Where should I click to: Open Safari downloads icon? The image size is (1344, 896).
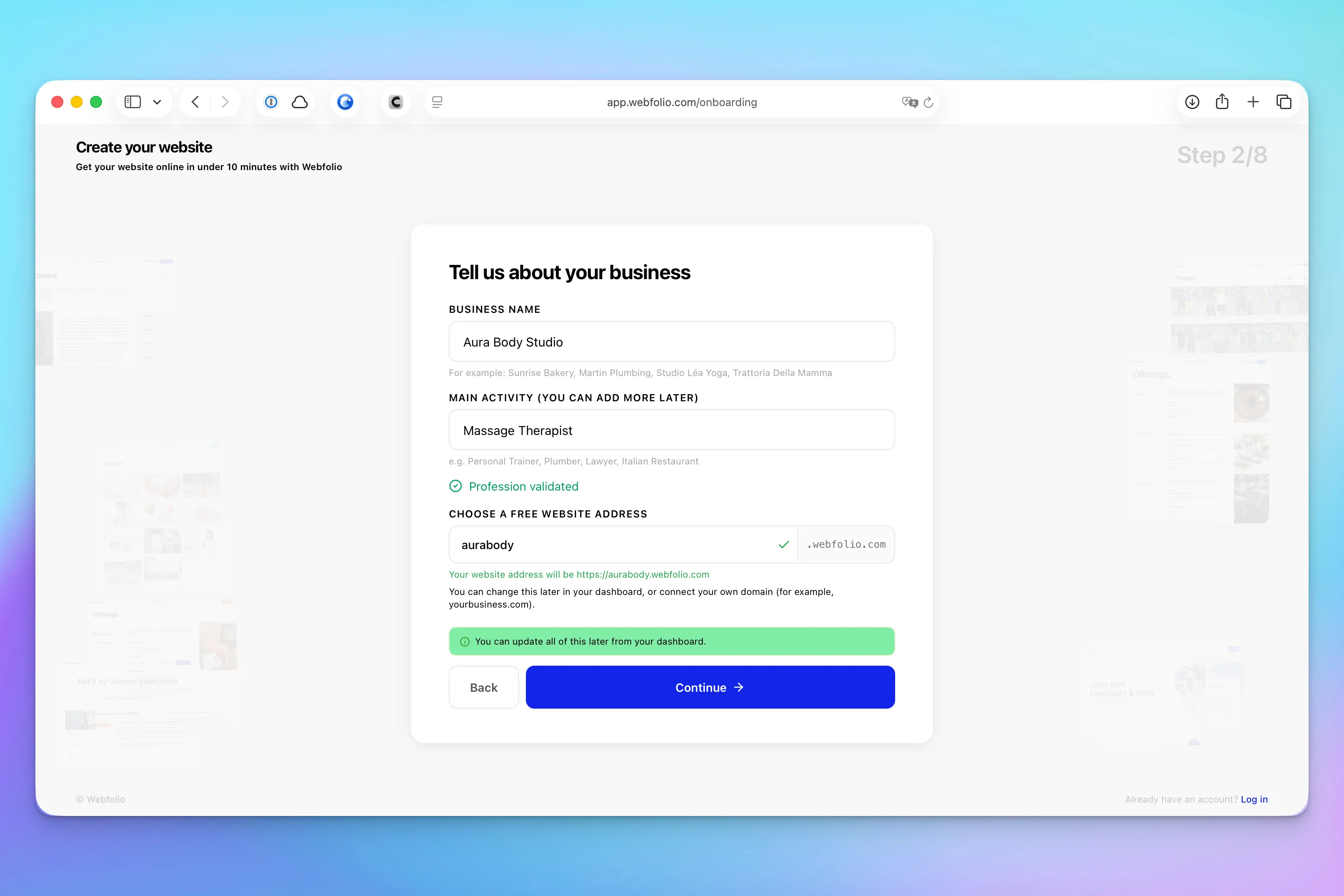pyautogui.click(x=1192, y=102)
